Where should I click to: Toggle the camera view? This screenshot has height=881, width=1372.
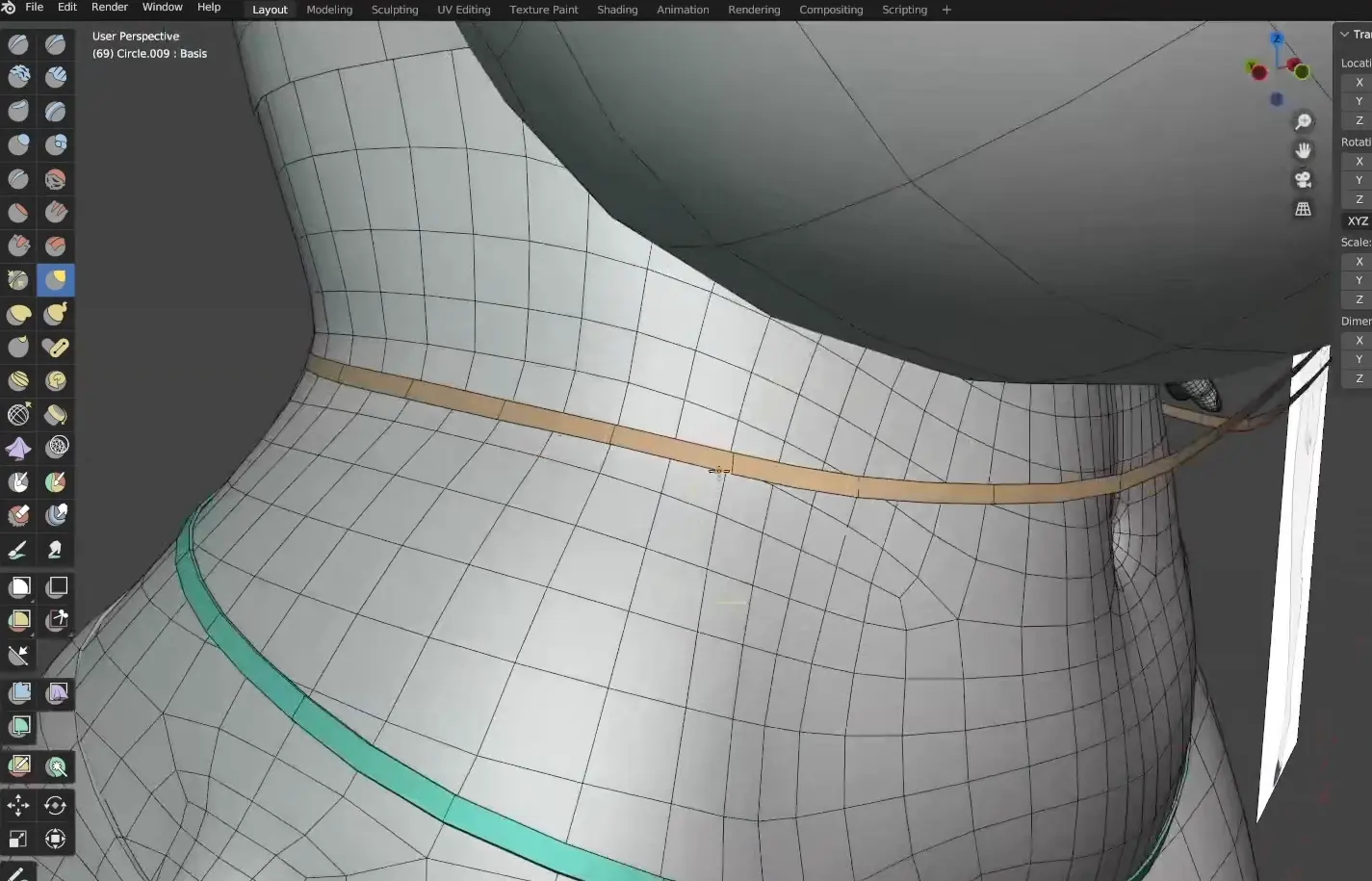pos(1303,180)
